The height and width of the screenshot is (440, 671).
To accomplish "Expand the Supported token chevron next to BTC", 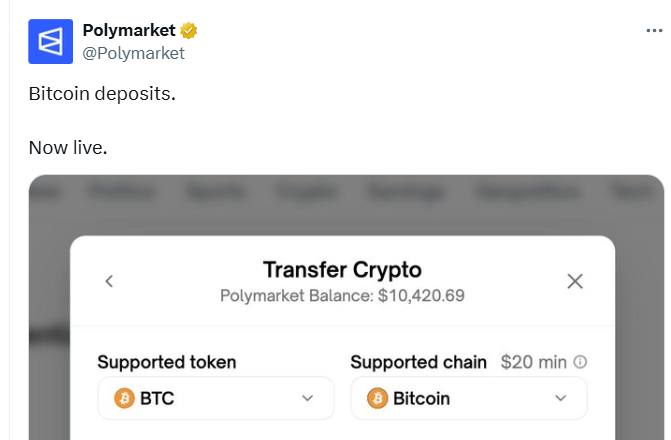I will [x=307, y=398].
